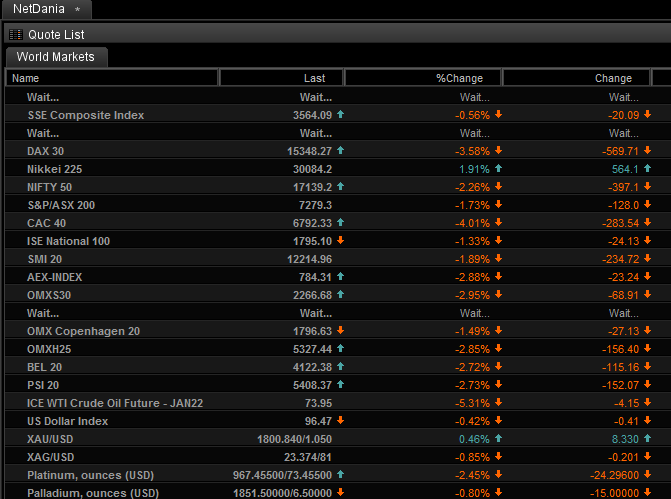Click ISE National 100 last value 1795.10

[x=312, y=241]
